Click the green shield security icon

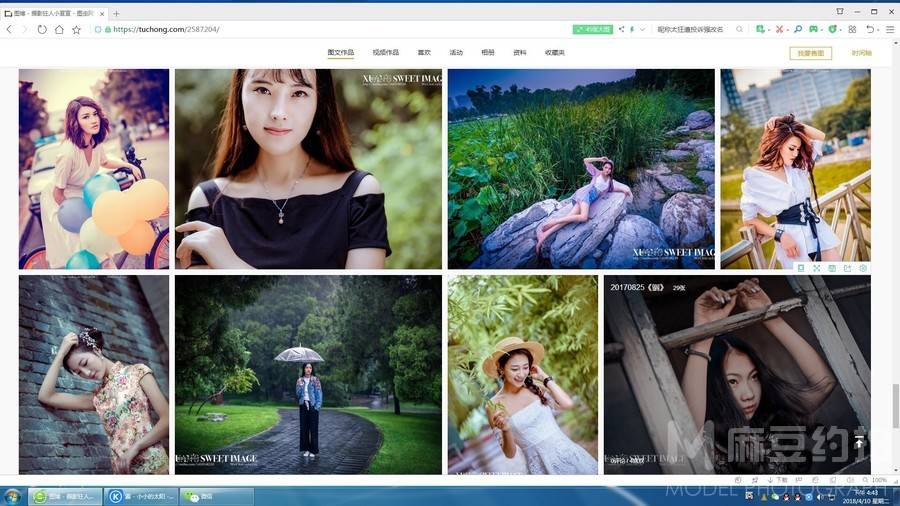[x=832, y=29]
